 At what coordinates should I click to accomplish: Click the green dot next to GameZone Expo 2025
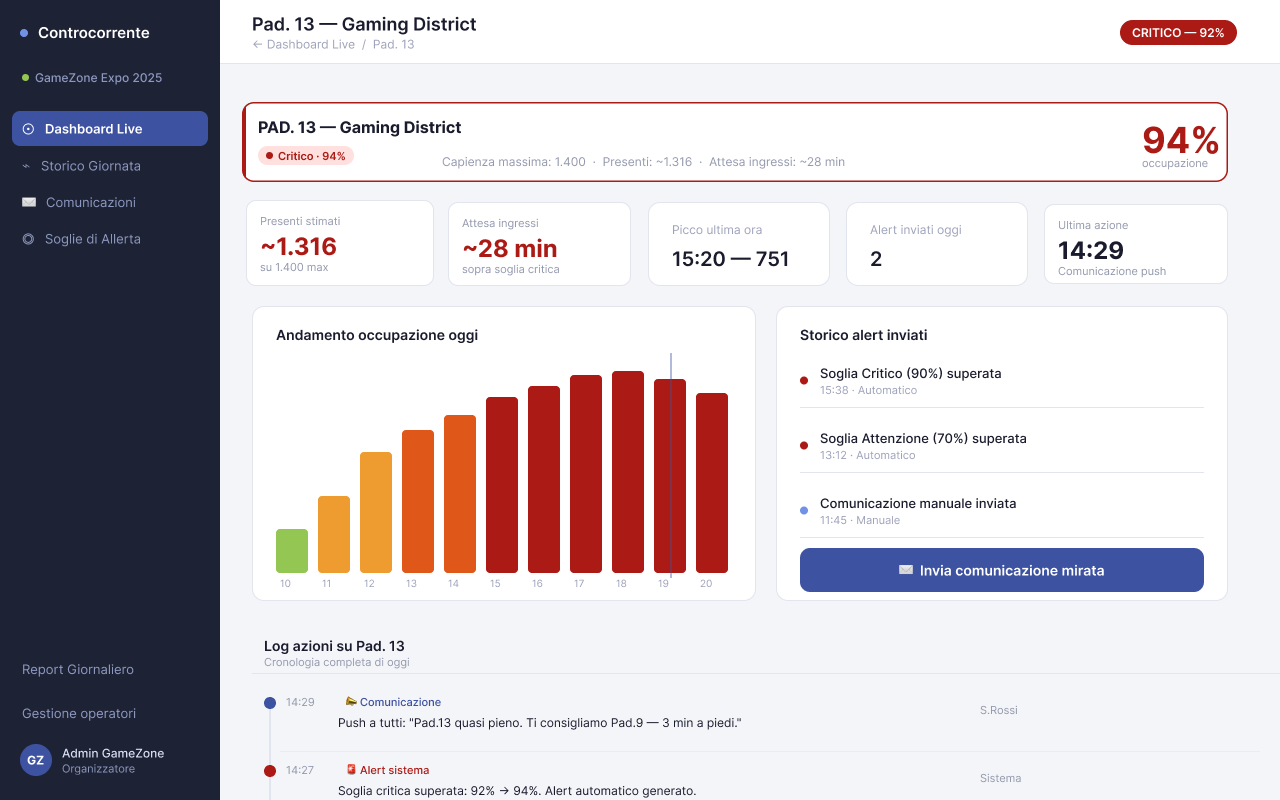pos(25,77)
